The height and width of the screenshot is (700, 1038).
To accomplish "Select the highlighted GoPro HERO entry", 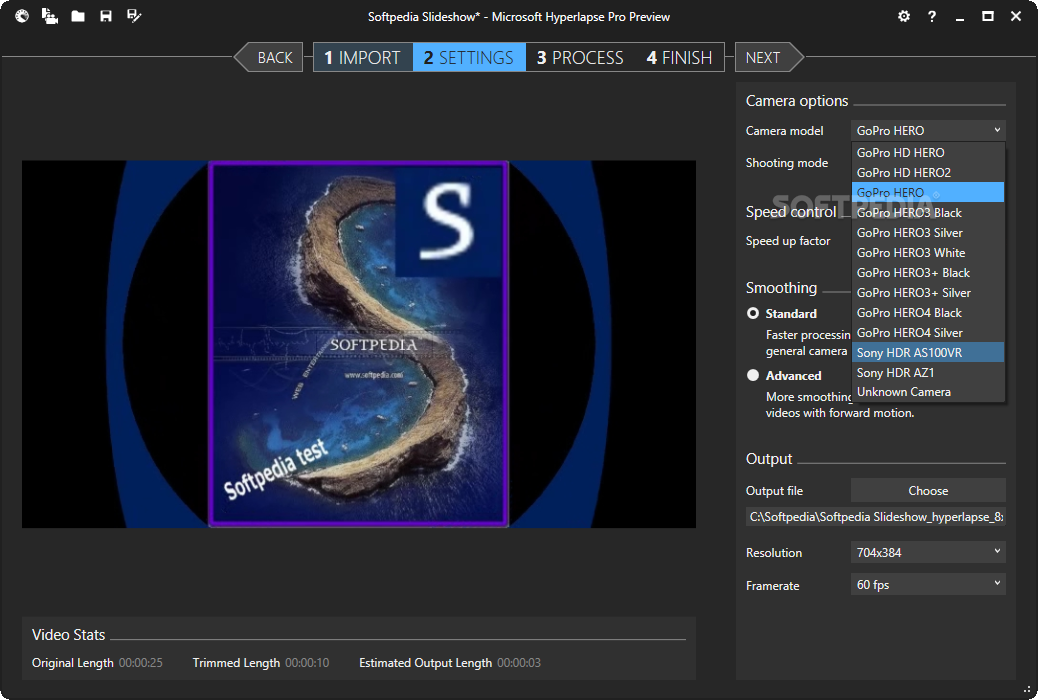I will [928, 192].
